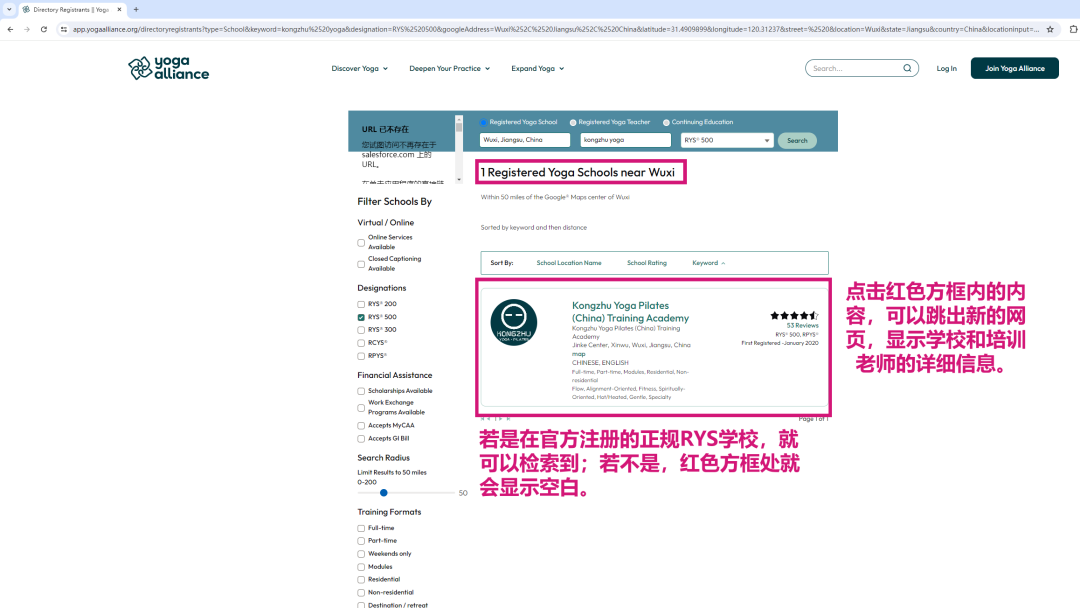Image resolution: width=1080 pixels, height=608 pixels.
Task: Close the Directory Registrants tab
Action: 119,10
